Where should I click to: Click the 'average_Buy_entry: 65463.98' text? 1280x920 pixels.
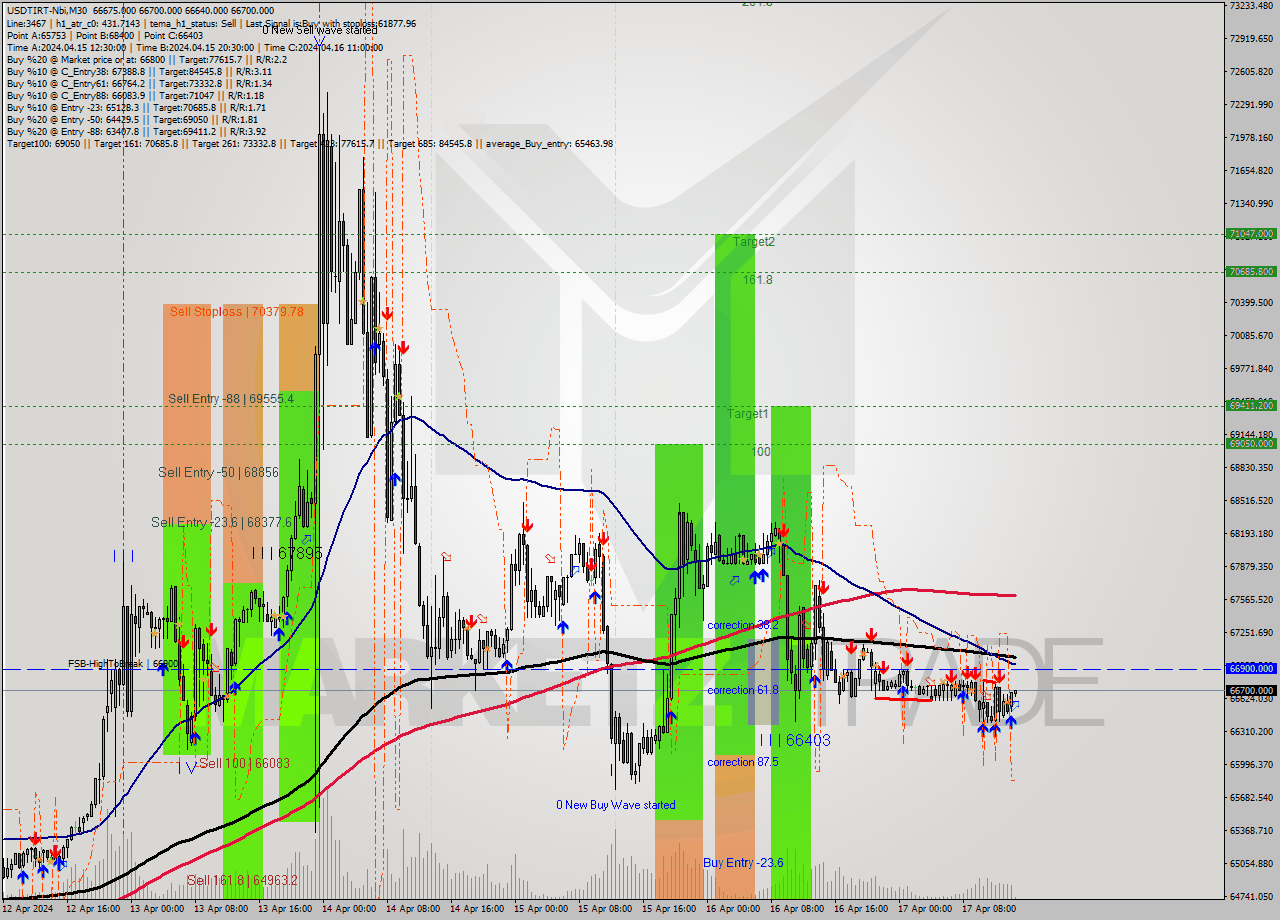click(549, 143)
